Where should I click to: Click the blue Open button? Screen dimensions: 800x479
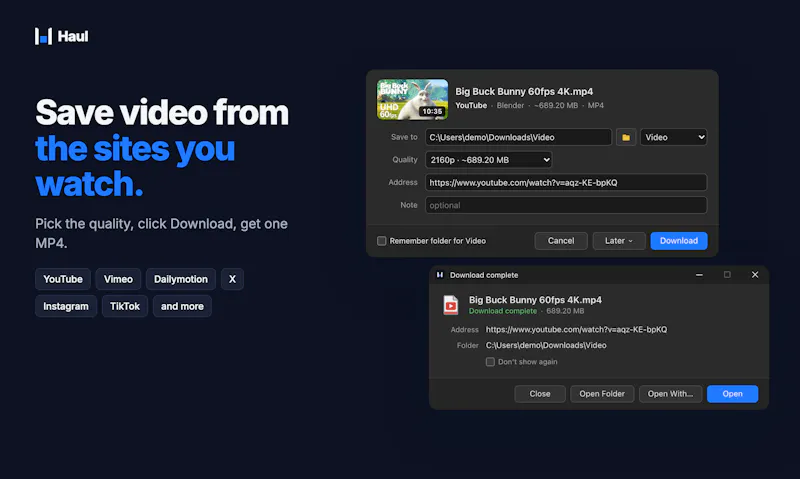tap(732, 394)
